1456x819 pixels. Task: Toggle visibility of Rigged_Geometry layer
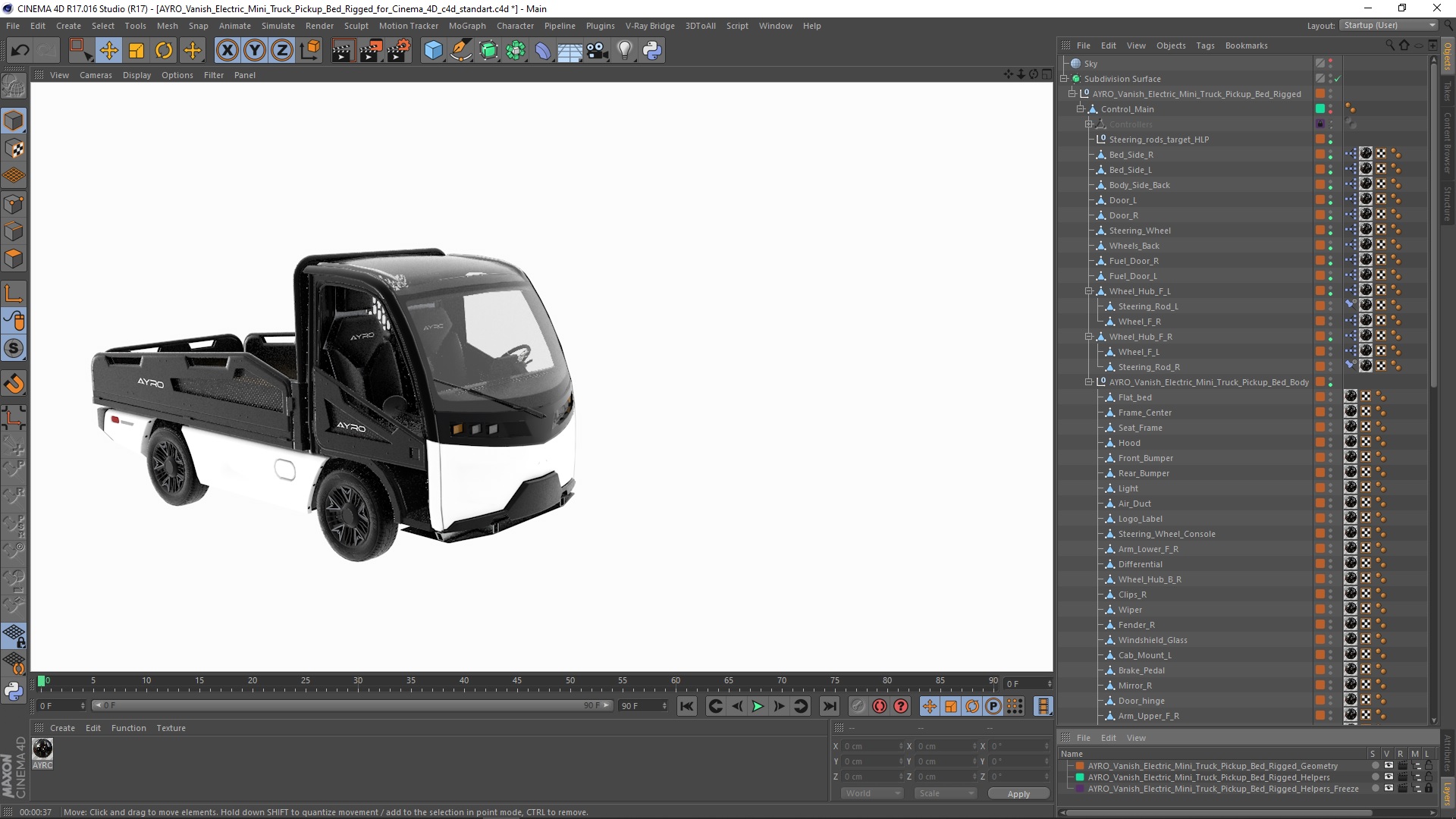coord(1388,766)
